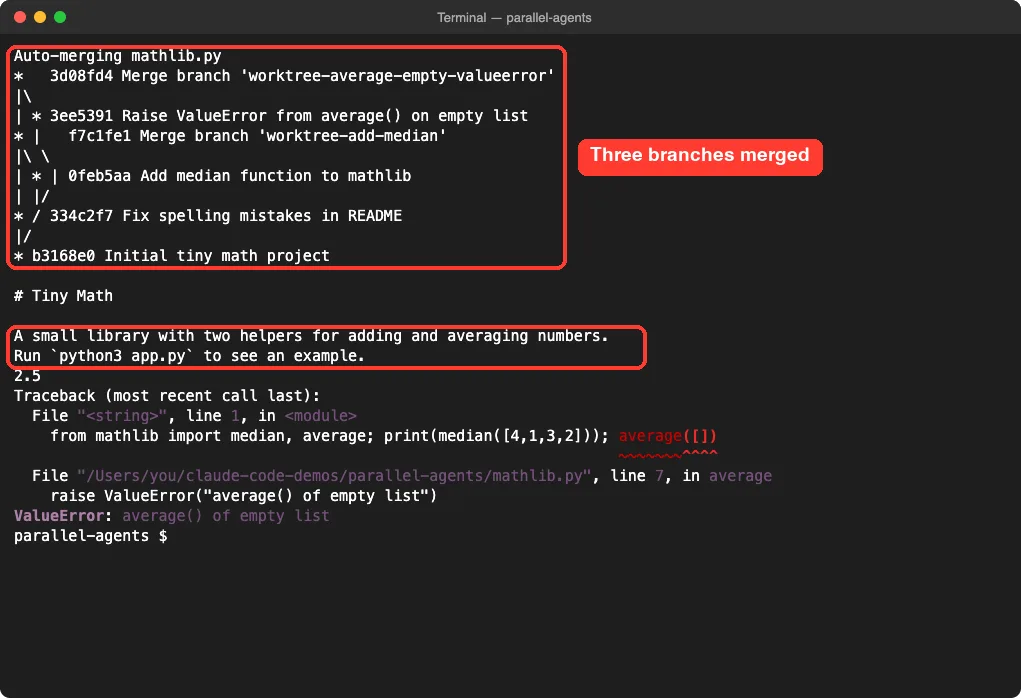Click 'Fix spelling mistakes in README' message
The height and width of the screenshot is (698, 1021).
pos(262,216)
